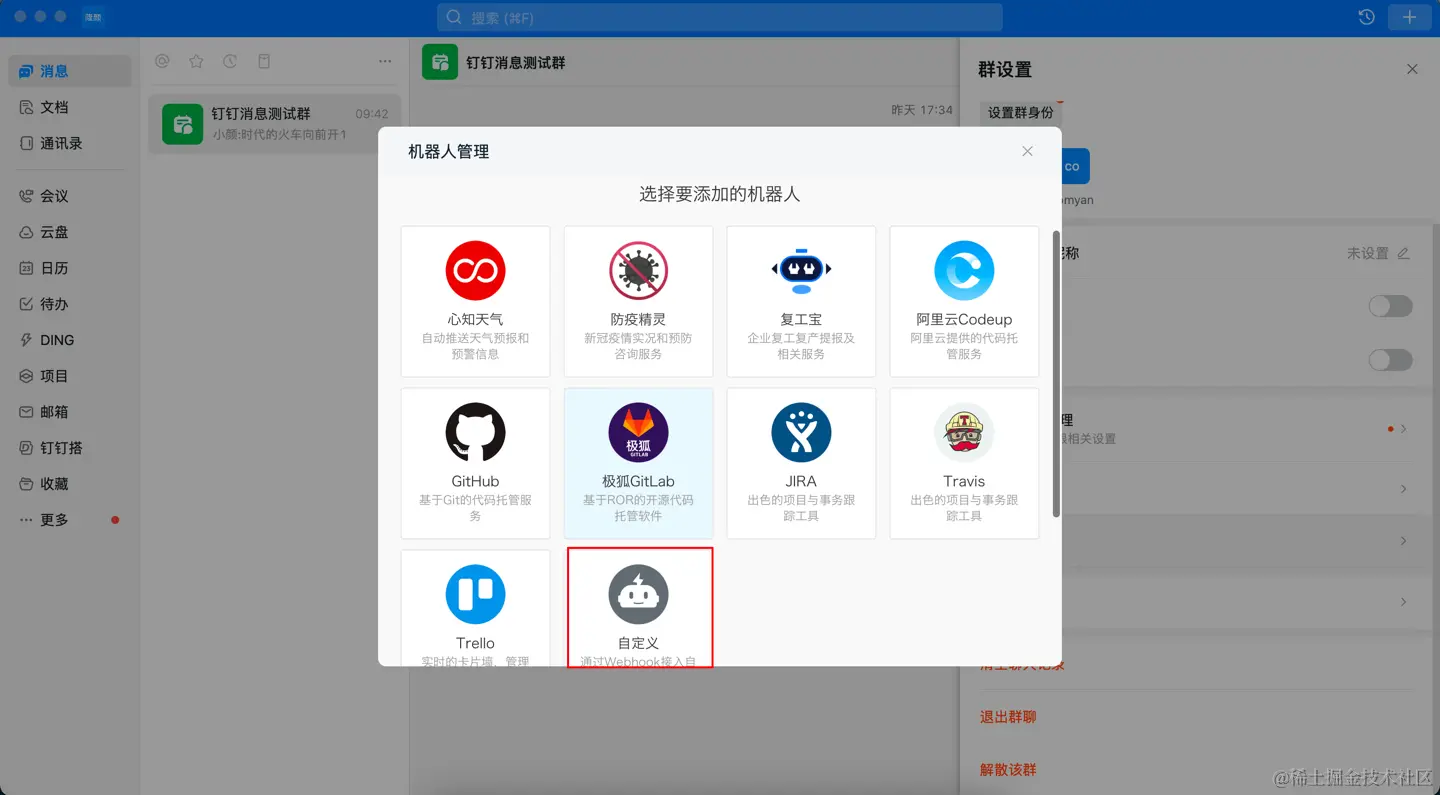Click the 钉钉消息测试群 chat header avatar

(440, 62)
